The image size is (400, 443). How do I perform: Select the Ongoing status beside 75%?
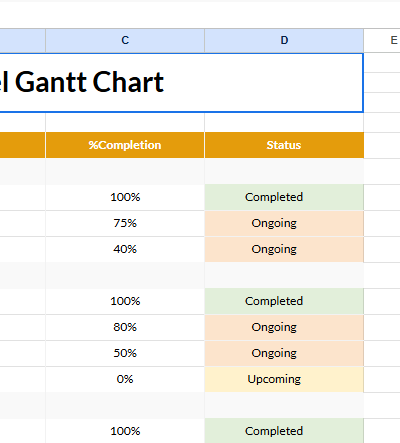tap(284, 223)
